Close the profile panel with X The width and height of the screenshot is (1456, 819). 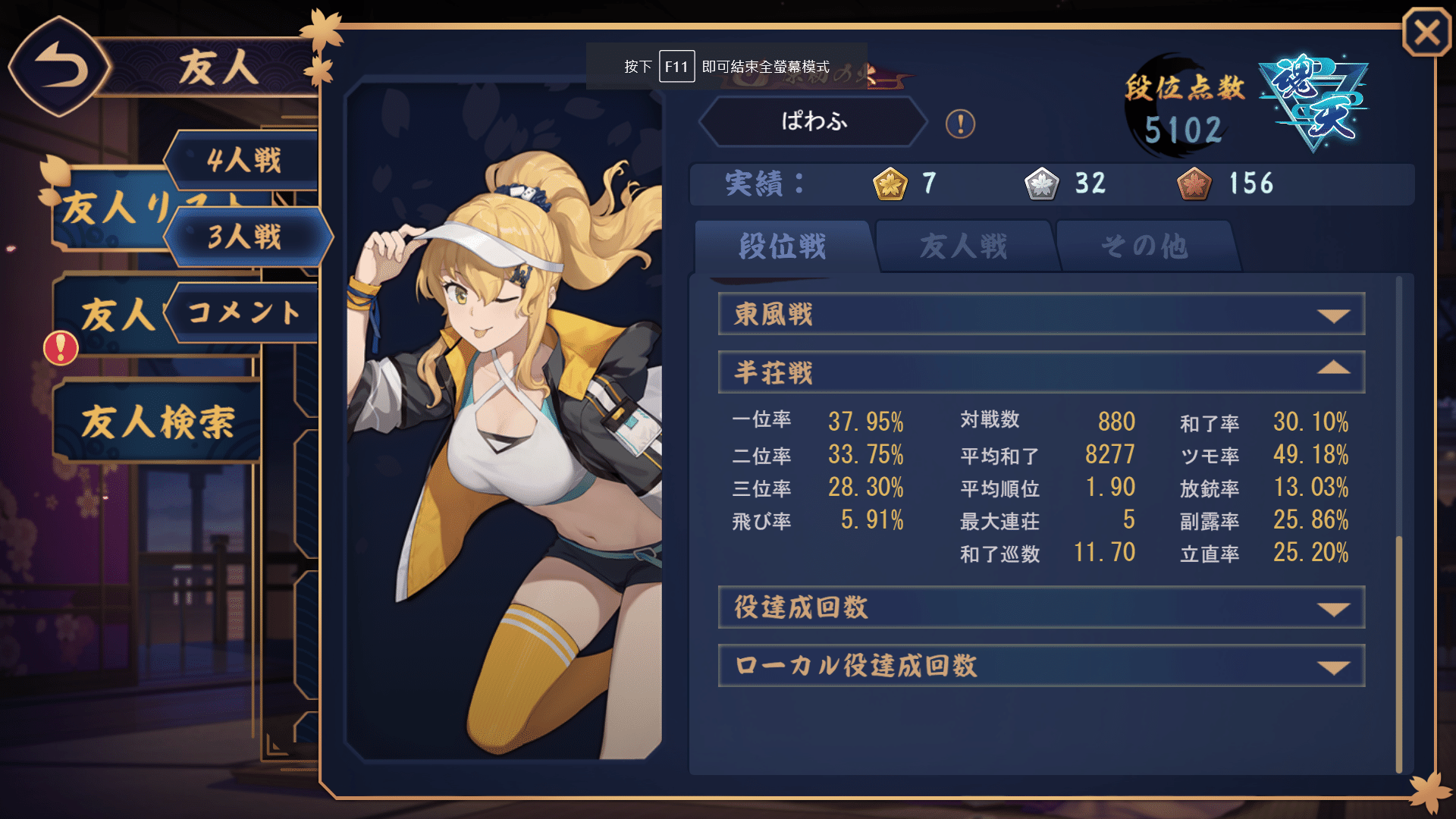point(1426,33)
